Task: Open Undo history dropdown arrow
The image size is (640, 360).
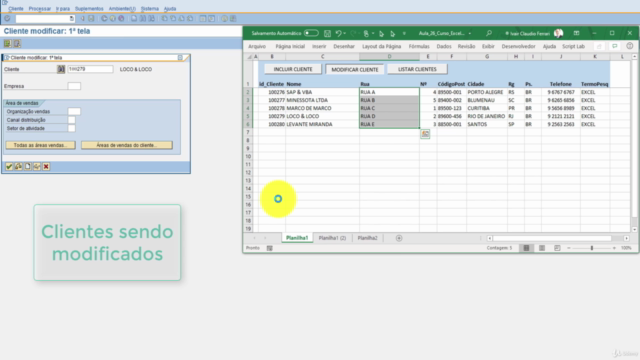Action: coord(344,33)
